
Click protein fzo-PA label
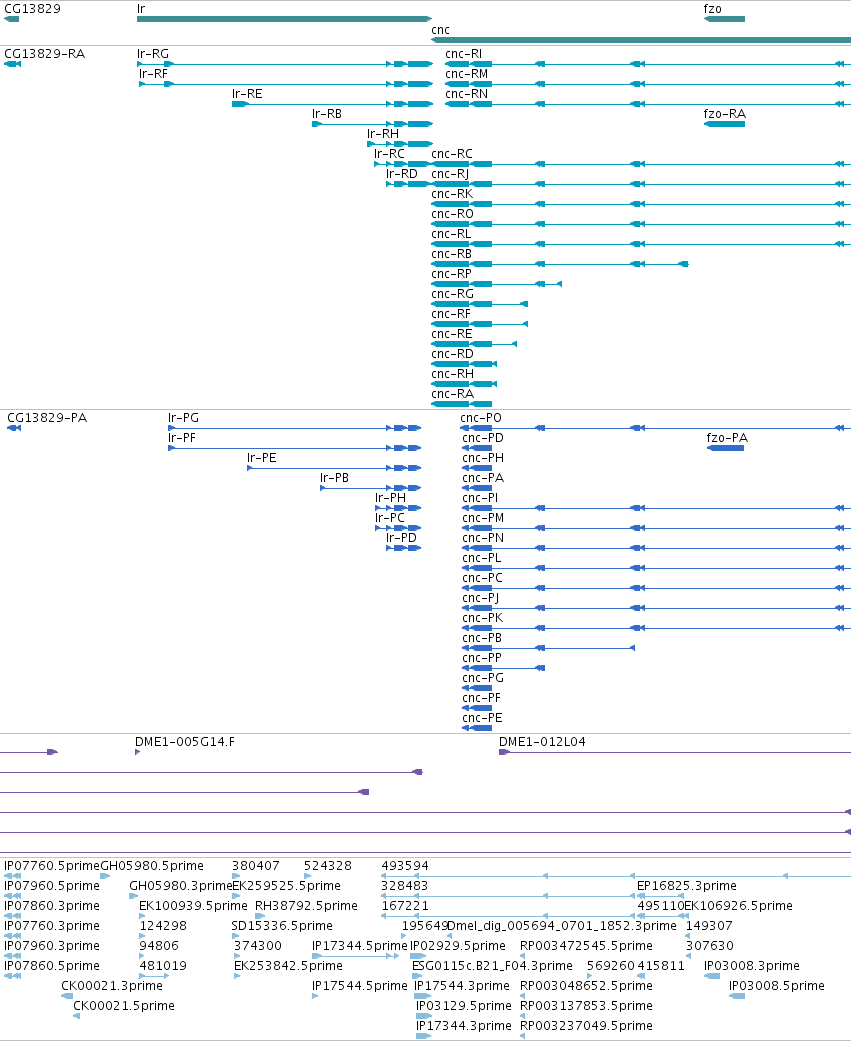(x=727, y=438)
